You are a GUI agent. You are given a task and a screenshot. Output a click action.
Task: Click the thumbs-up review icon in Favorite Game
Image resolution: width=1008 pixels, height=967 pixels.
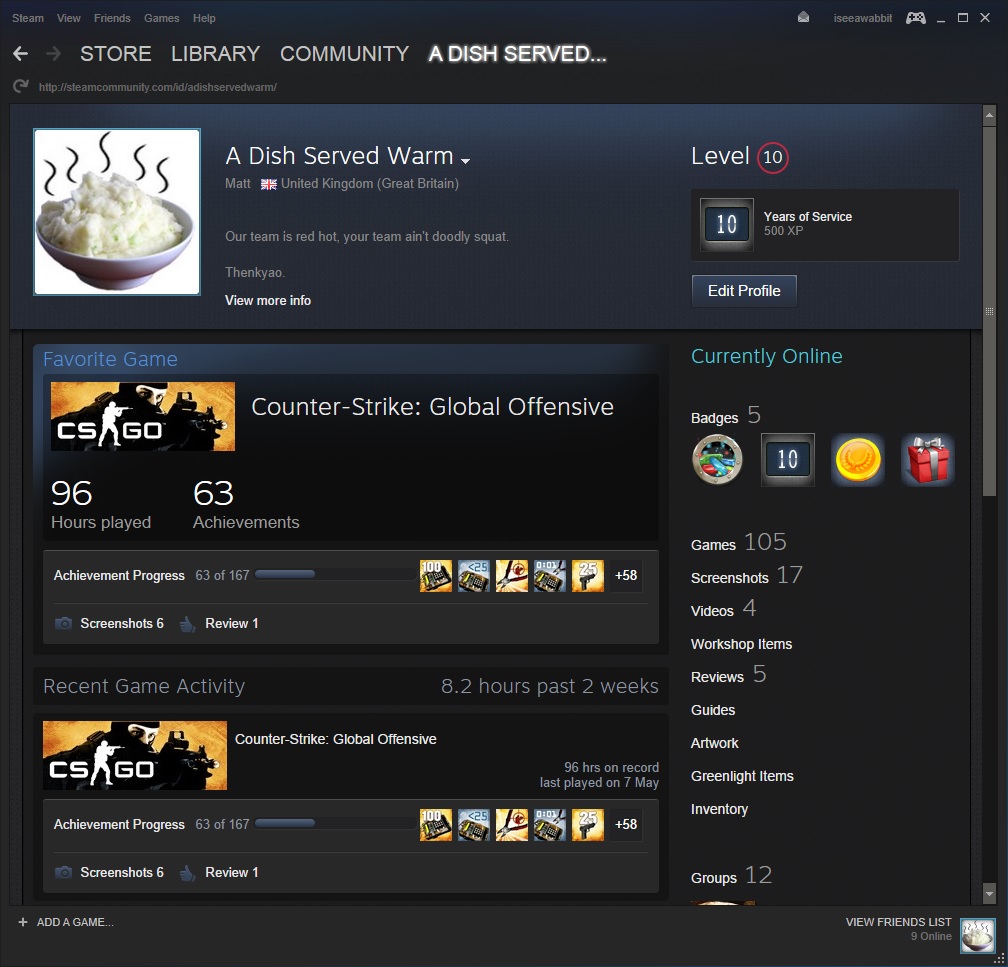click(187, 624)
